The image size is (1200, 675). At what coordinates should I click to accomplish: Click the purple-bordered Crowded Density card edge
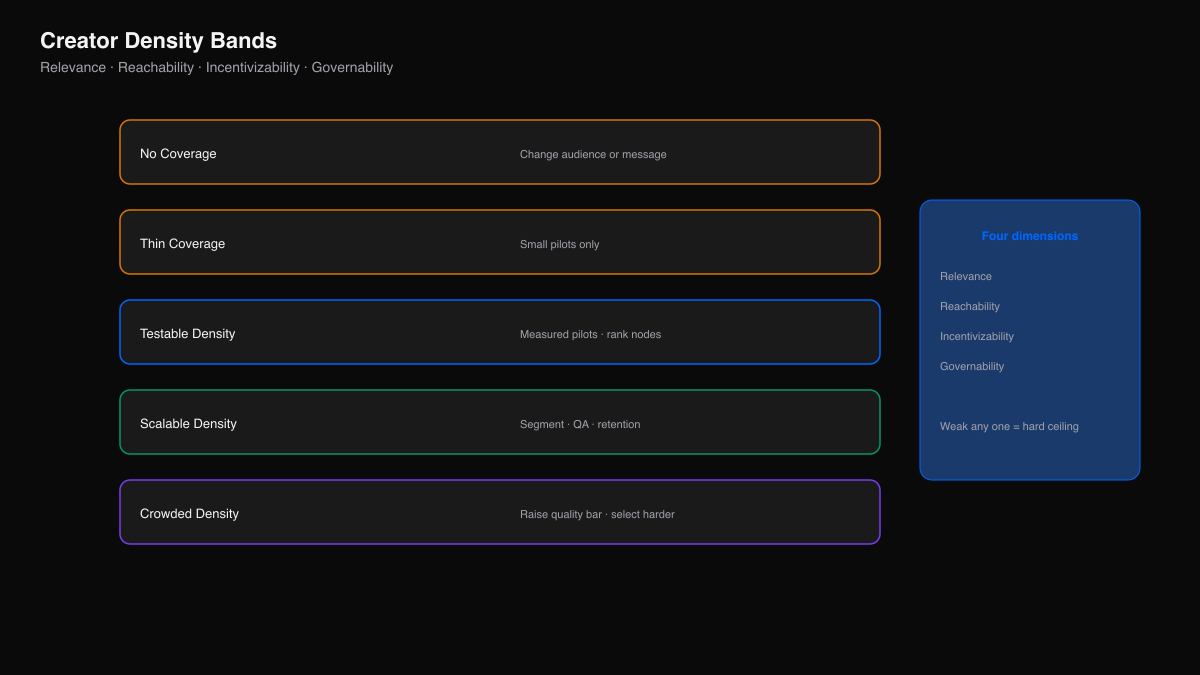coord(500,481)
